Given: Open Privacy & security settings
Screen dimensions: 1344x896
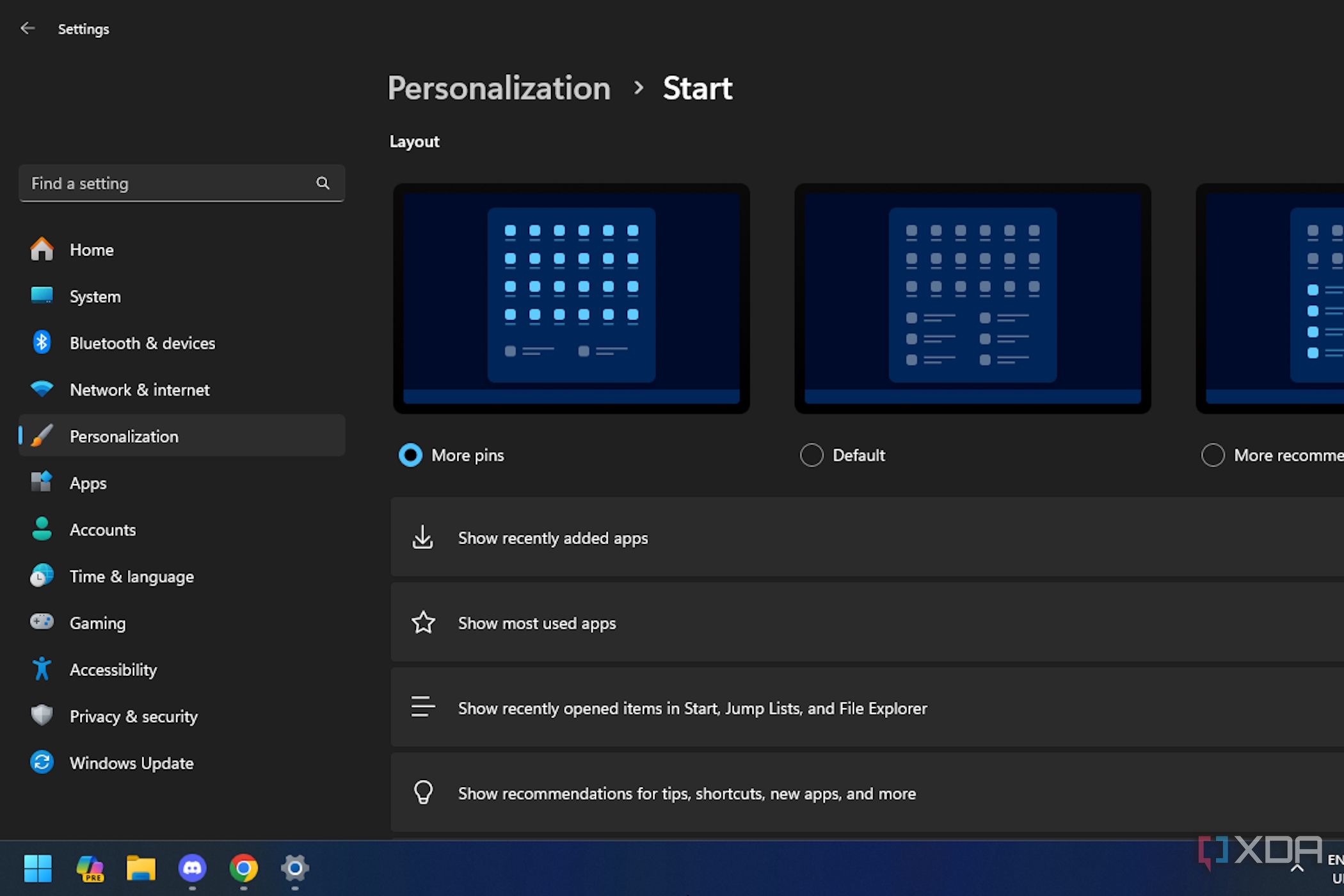Looking at the screenshot, I should 182,716.
